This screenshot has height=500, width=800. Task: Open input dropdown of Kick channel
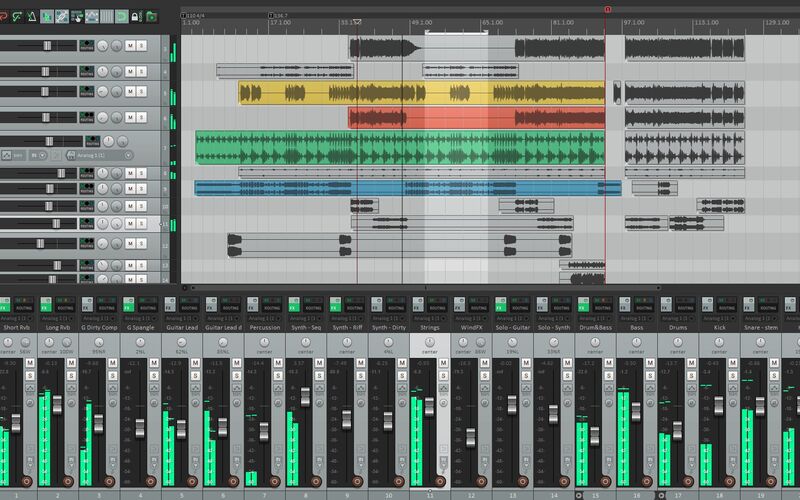[719, 318]
